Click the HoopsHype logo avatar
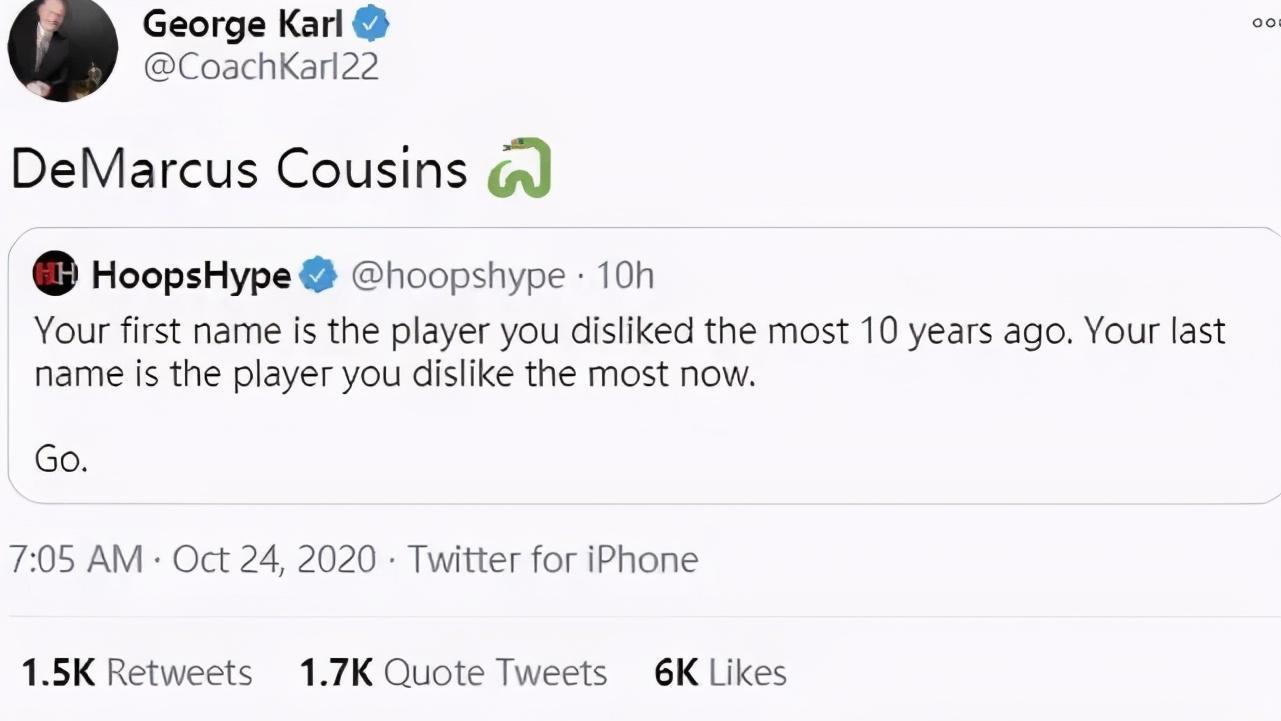The width and height of the screenshot is (1281, 721). pyautogui.click(x=55, y=274)
